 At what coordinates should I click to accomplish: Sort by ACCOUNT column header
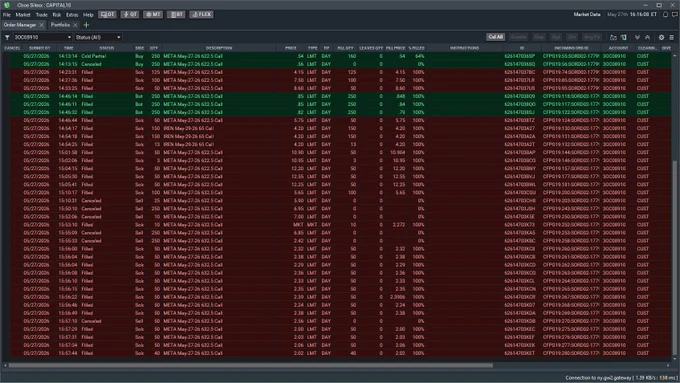(618, 48)
